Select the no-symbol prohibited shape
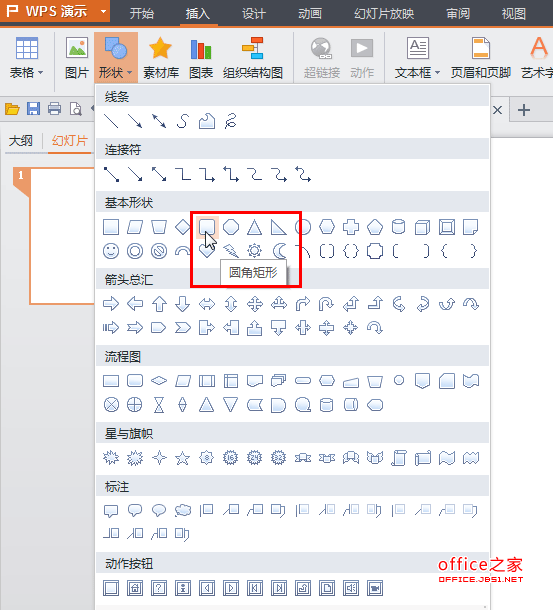The image size is (553, 610). 159,251
